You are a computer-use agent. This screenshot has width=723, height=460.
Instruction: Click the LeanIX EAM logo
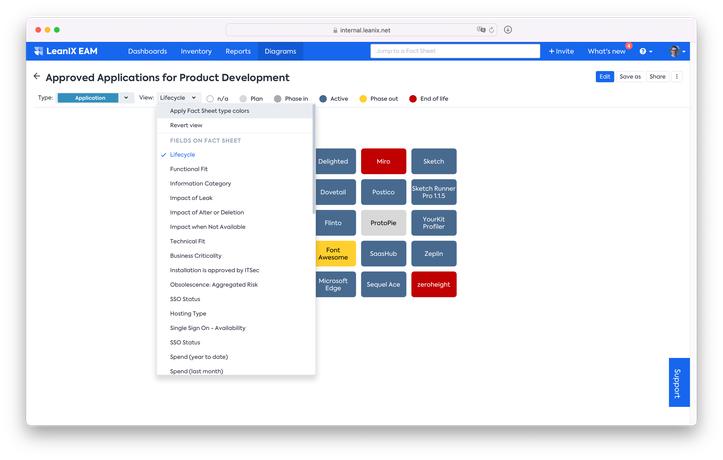[x=66, y=51]
